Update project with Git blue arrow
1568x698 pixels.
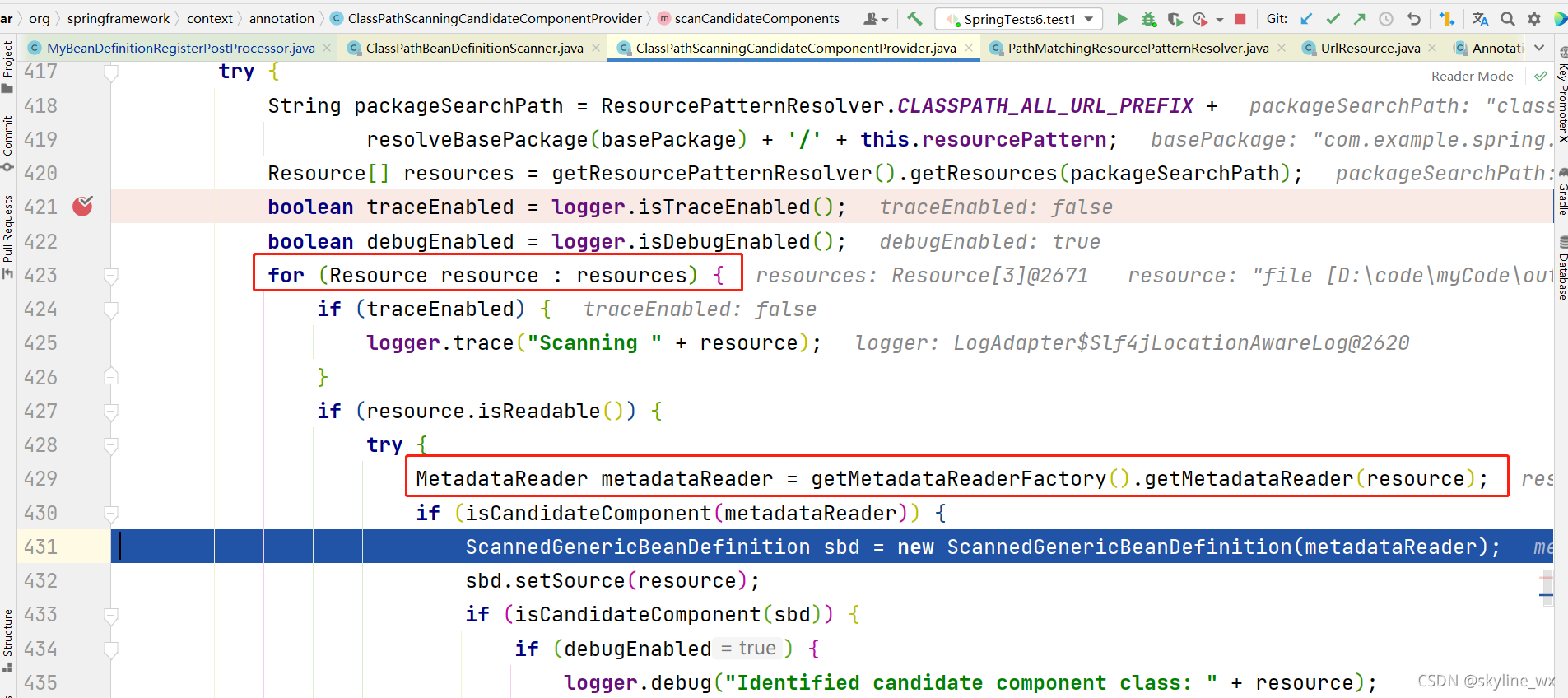pos(1306,18)
